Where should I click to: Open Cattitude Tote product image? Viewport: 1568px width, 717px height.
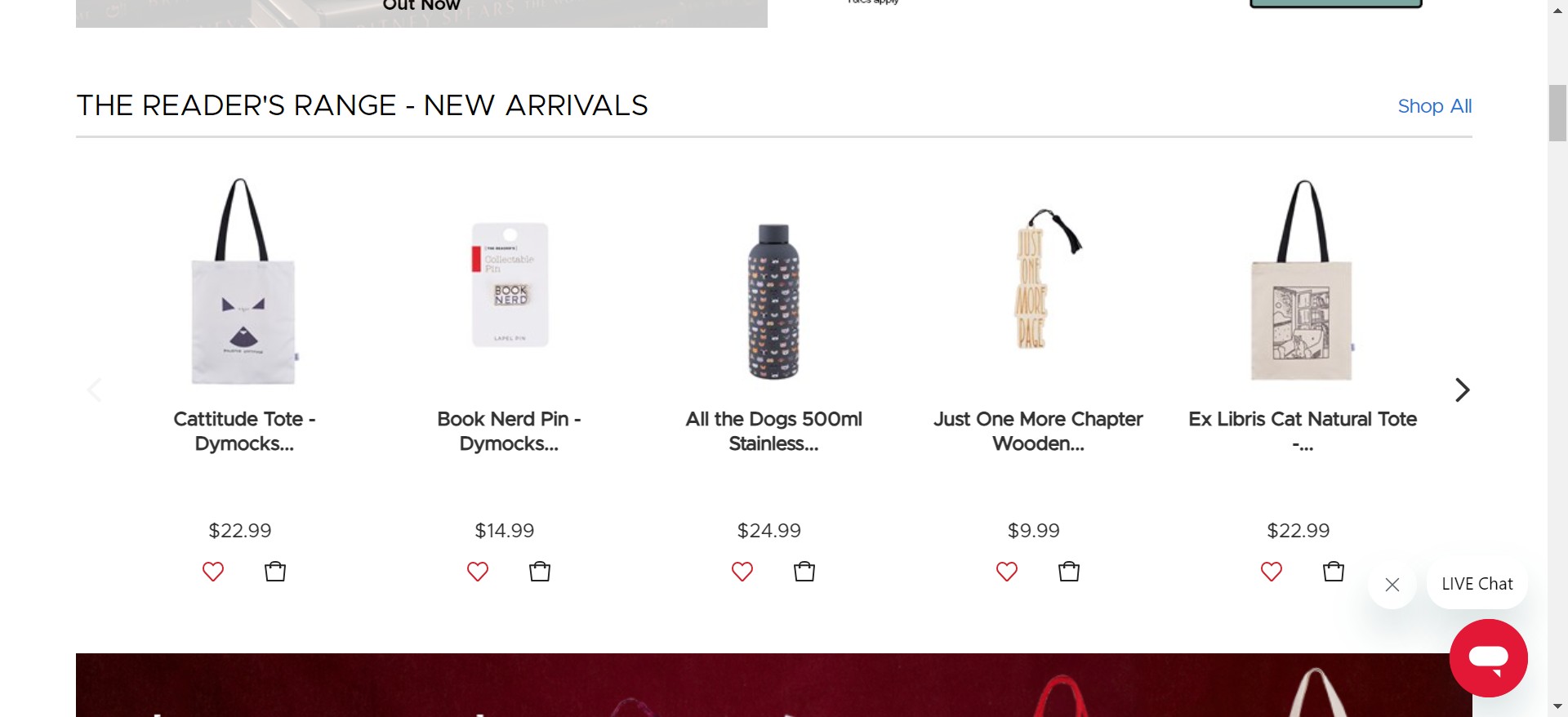(243, 281)
